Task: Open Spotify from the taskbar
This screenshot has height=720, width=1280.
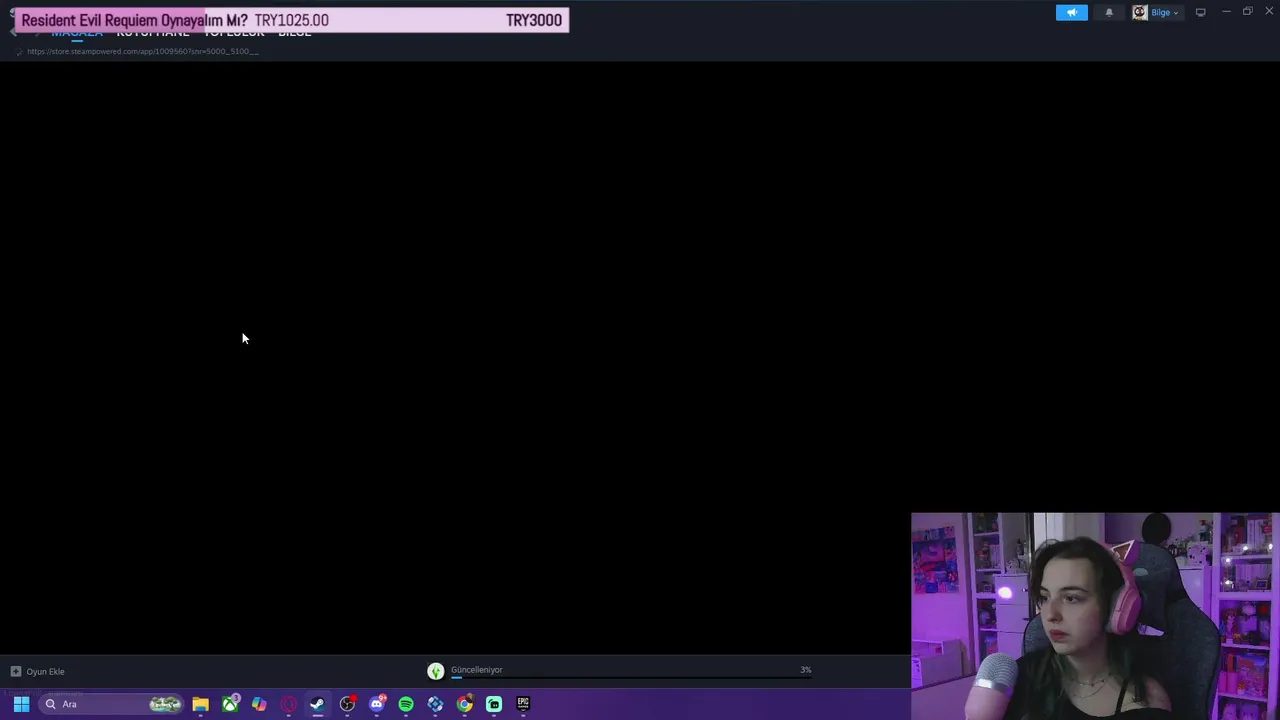Action: [406, 704]
